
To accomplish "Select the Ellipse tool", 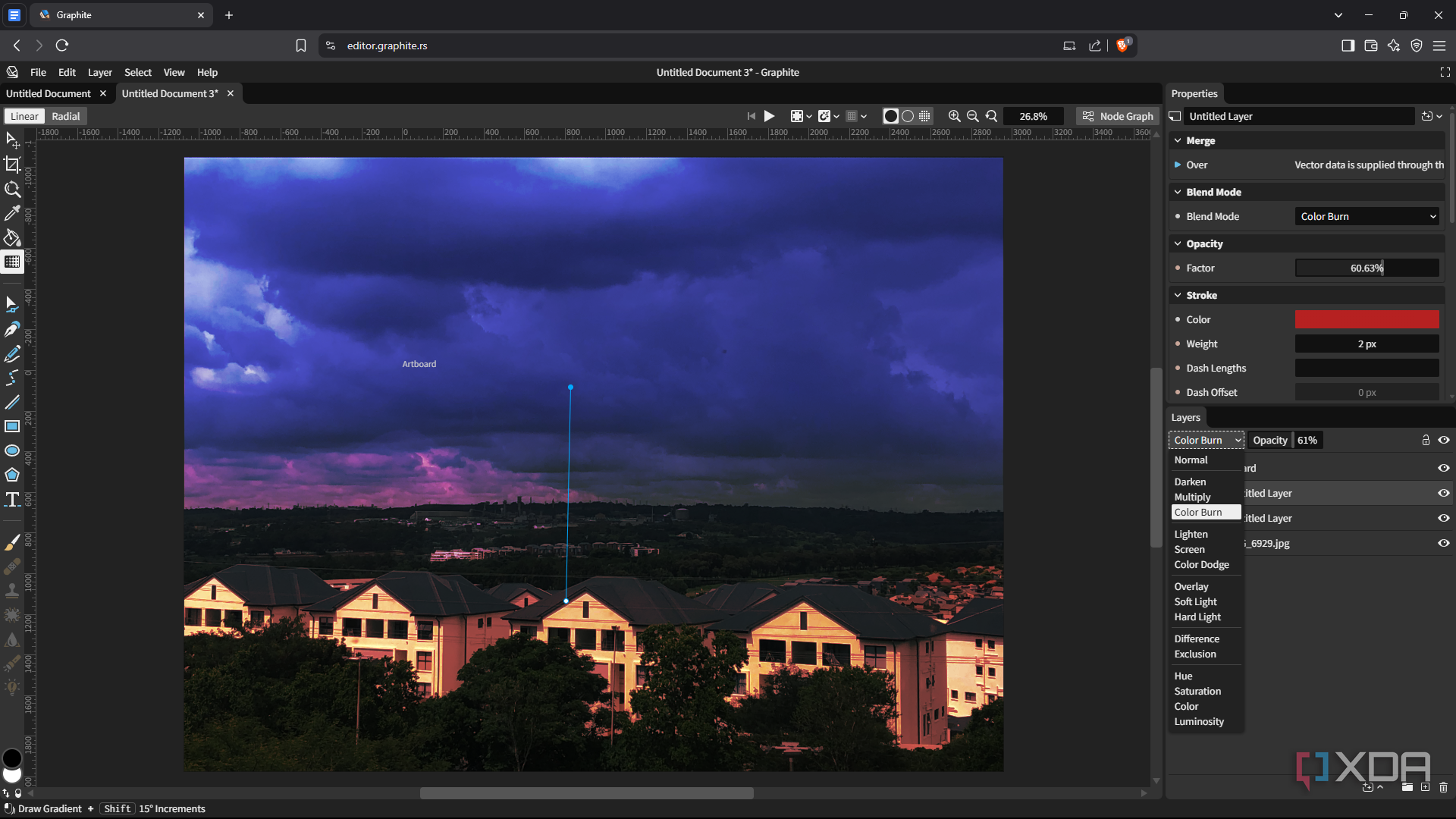I will [12, 450].
